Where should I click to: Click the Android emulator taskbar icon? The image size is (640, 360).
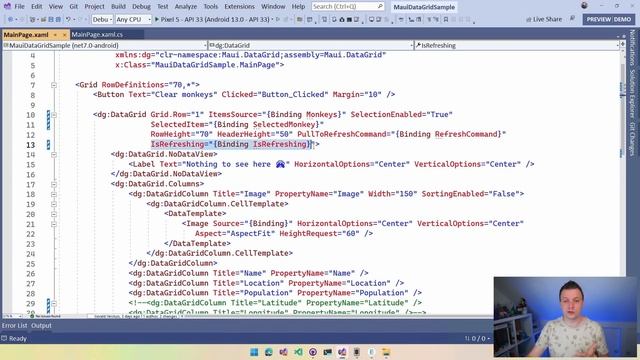tap(356, 352)
